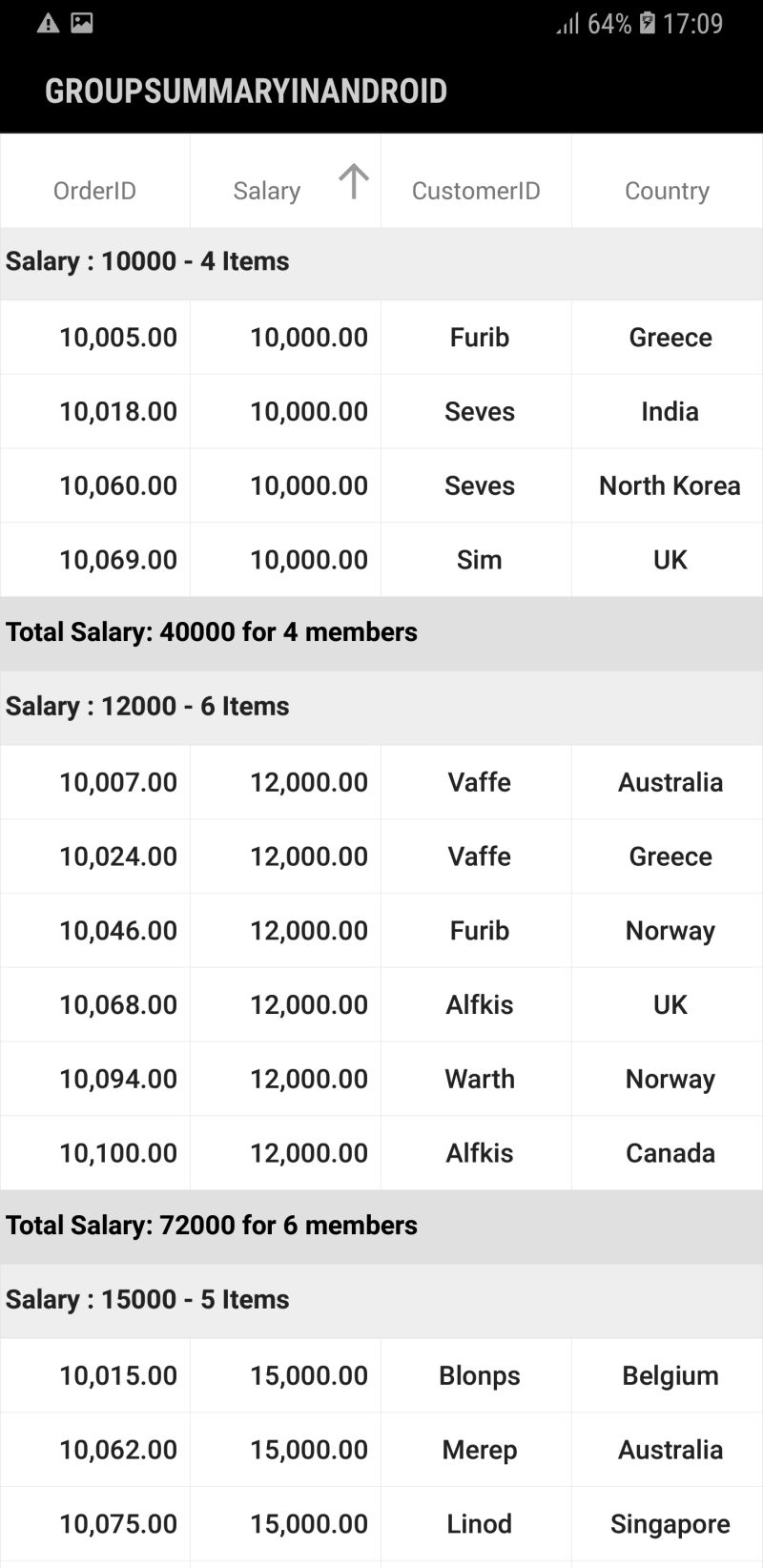Viewport: 763px width, 1568px height.
Task: Tap the signal strength icon
Action: pyautogui.click(x=567, y=24)
